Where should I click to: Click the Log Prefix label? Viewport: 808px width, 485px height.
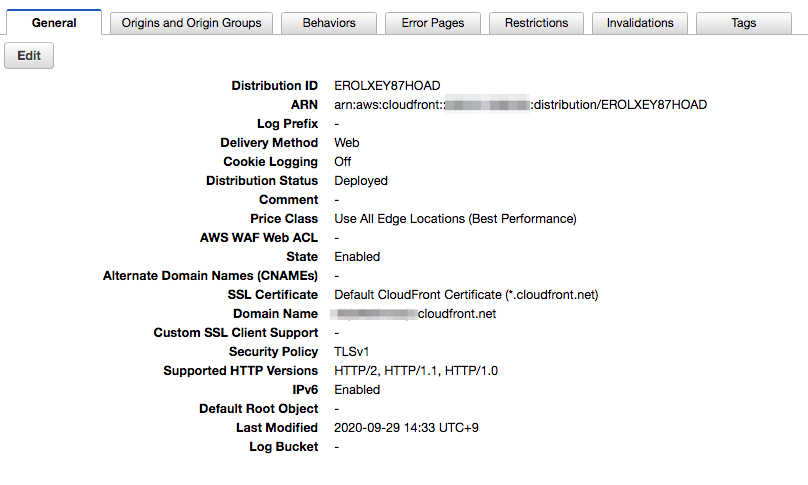click(x=287, y=124)
